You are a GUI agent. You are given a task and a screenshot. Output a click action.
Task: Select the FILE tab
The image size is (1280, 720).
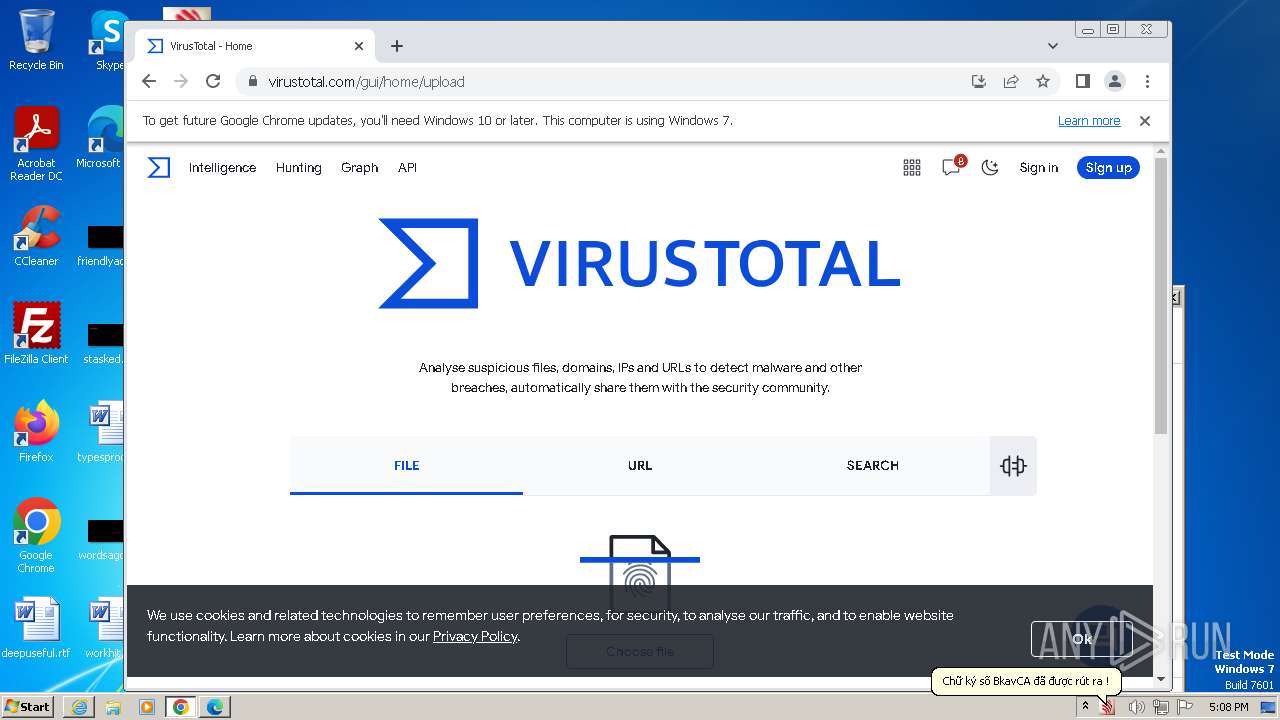pyautogui.click(x=406, y=465)
